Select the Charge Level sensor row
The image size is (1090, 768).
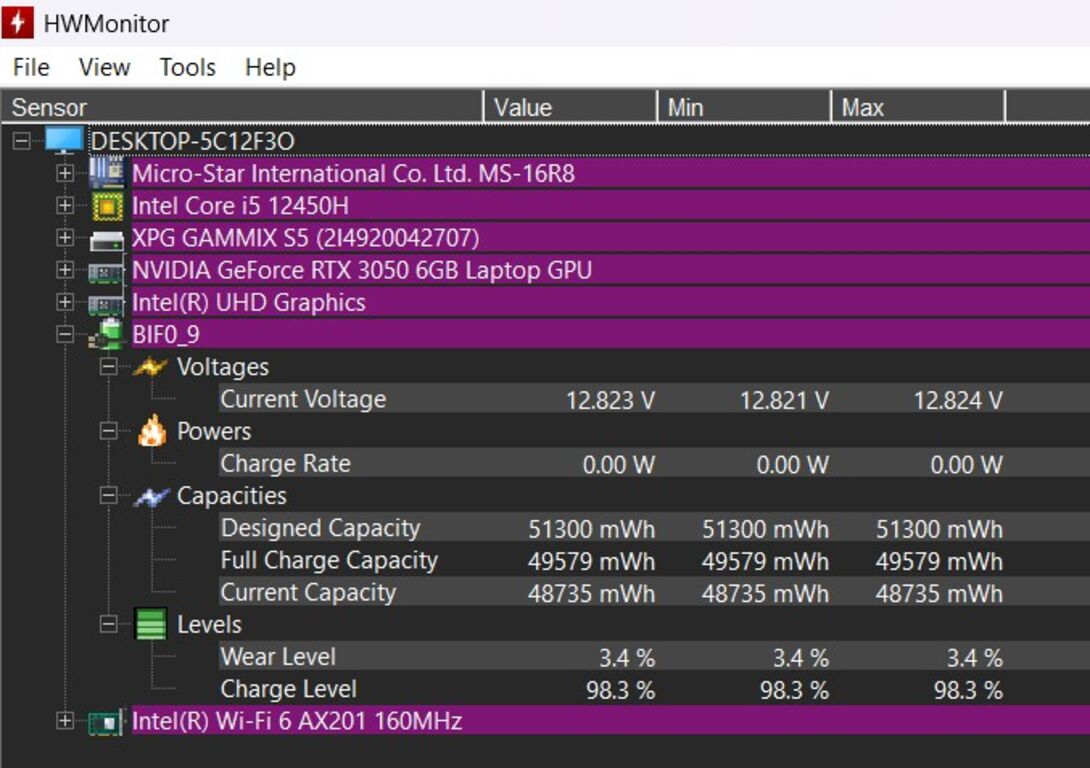(x=654, y=689)
